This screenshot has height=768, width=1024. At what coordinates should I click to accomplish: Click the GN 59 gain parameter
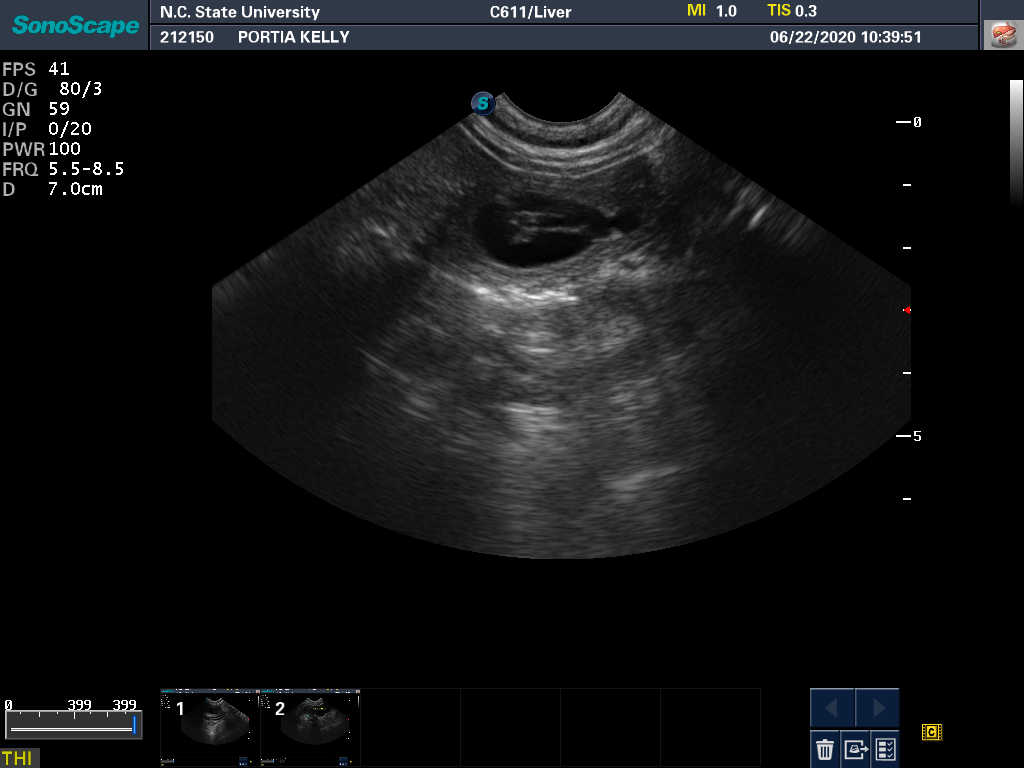[36, 109]
